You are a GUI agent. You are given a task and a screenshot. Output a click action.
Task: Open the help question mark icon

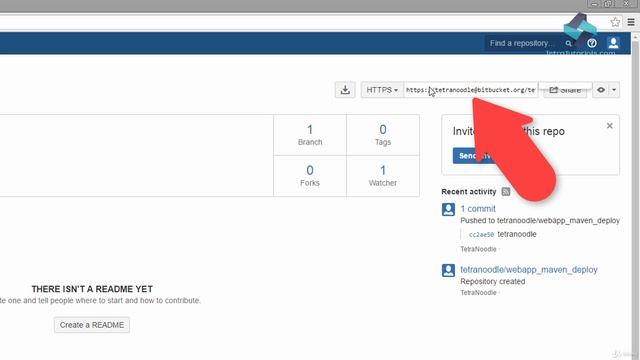pos(592,43)
